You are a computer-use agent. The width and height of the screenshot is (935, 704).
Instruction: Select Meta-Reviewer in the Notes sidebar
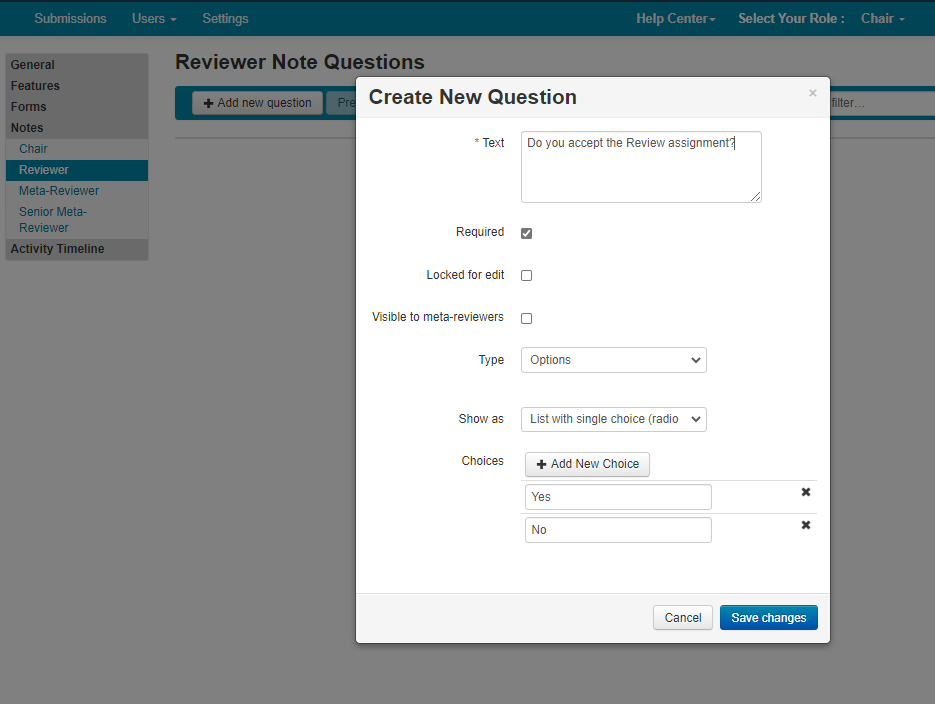59,191
